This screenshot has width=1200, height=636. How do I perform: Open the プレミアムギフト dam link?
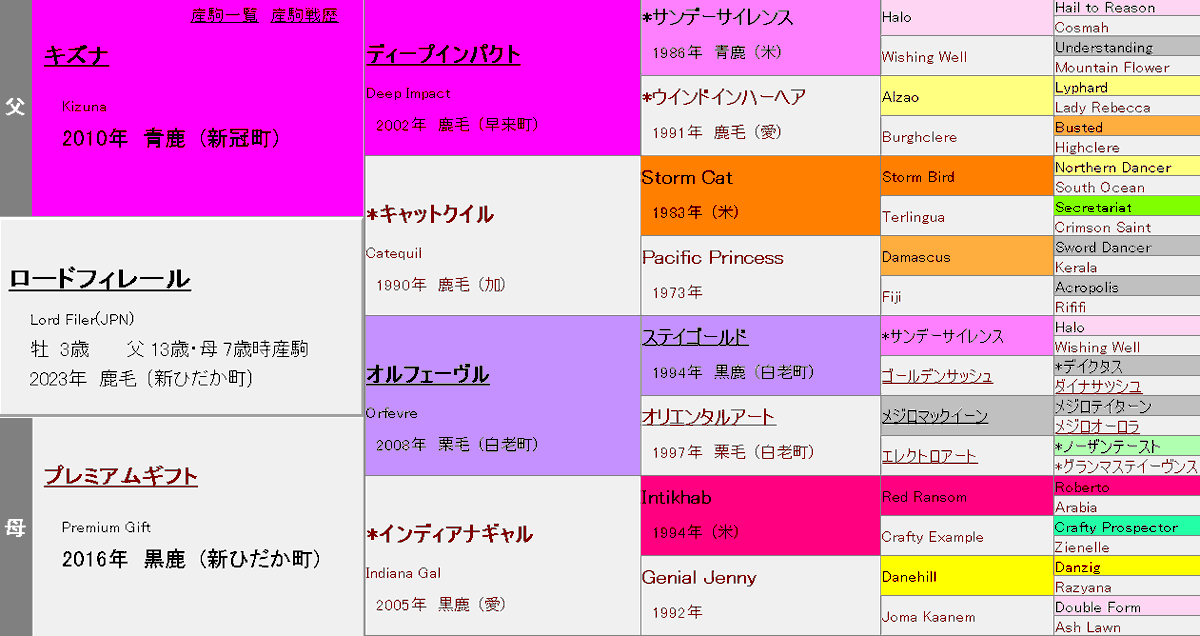[x=121, y=476]
